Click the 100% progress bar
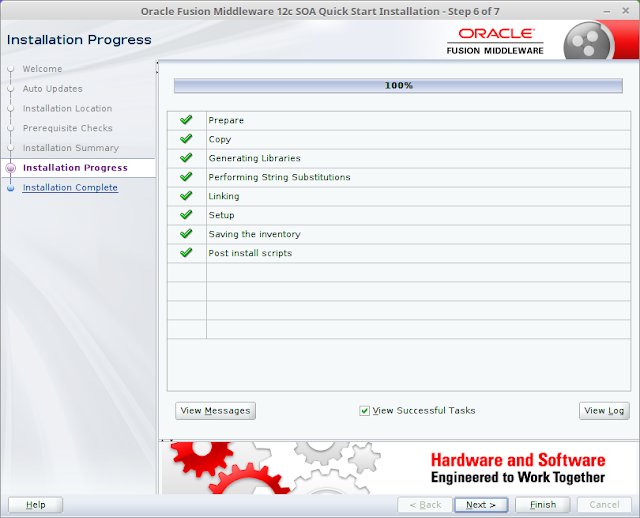The width and height of the screenshot is (640, 518). [398, 86]
